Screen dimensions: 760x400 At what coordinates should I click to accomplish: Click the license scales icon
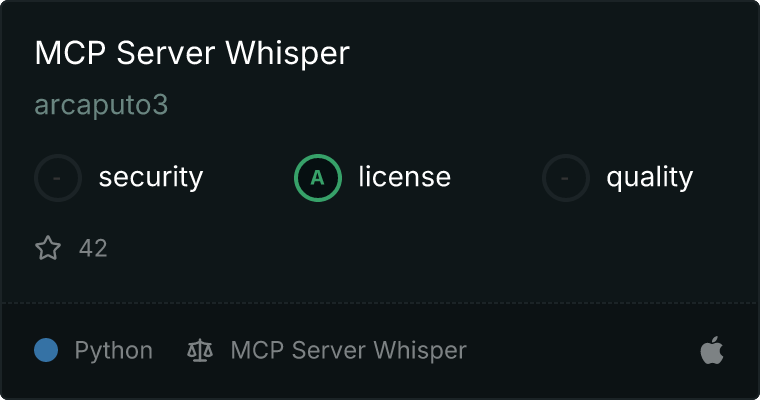[200, 350]
